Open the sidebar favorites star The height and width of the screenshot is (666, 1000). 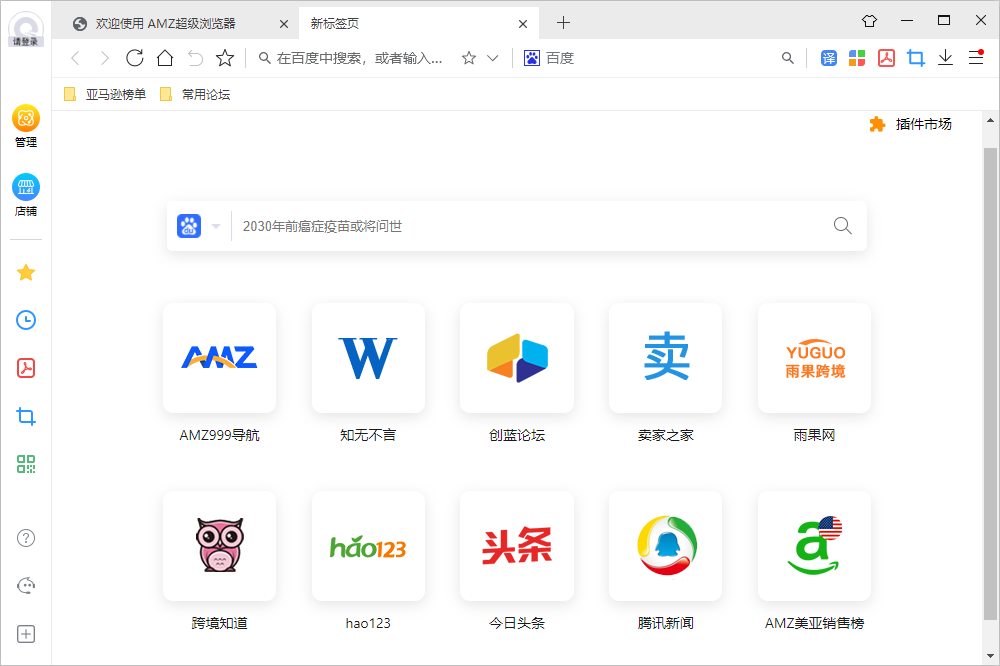[26, 272]
